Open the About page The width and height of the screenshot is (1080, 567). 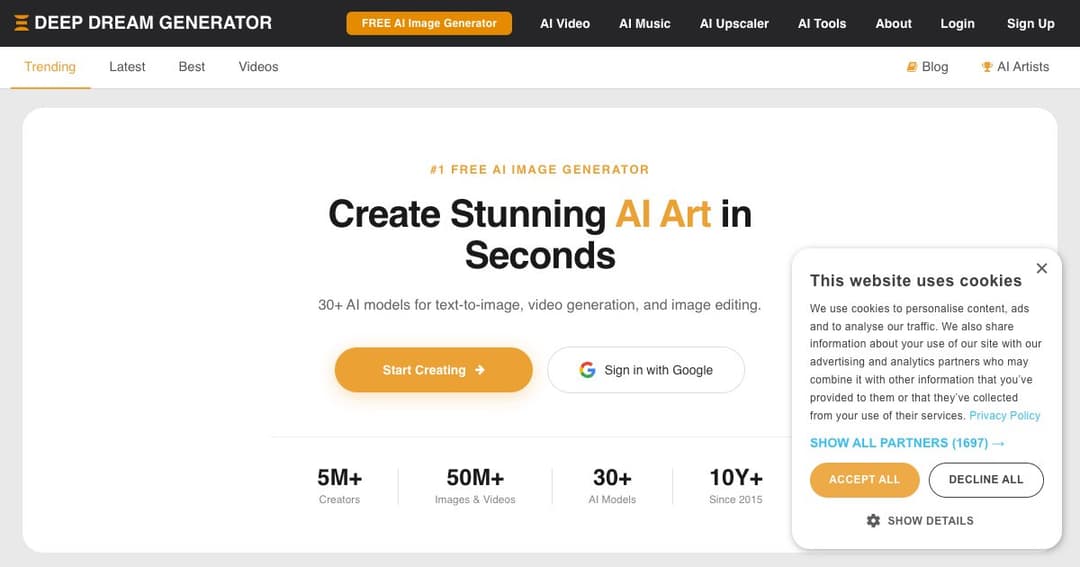pos(893,23)
